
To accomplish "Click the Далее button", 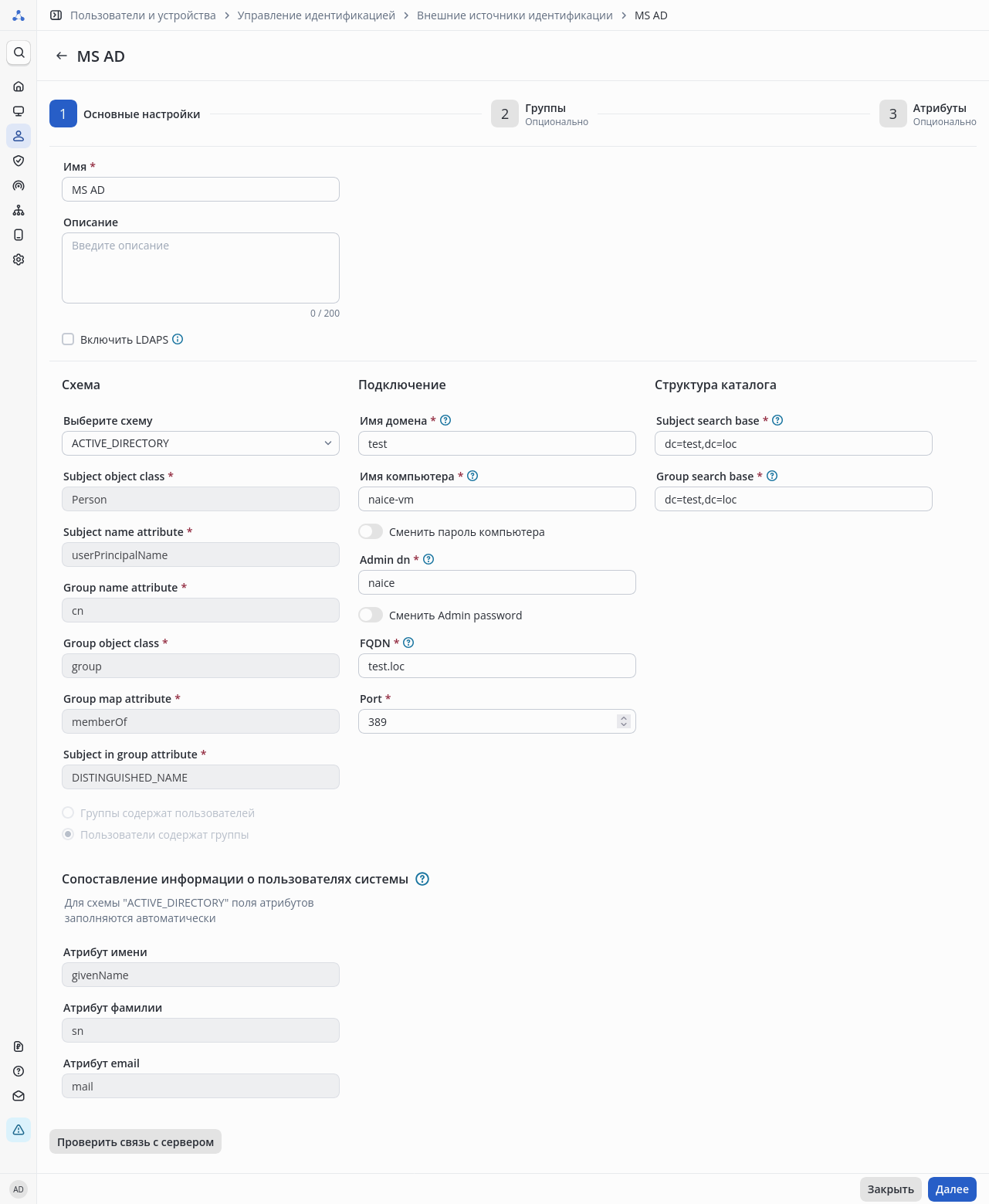I will (952, 1189).
